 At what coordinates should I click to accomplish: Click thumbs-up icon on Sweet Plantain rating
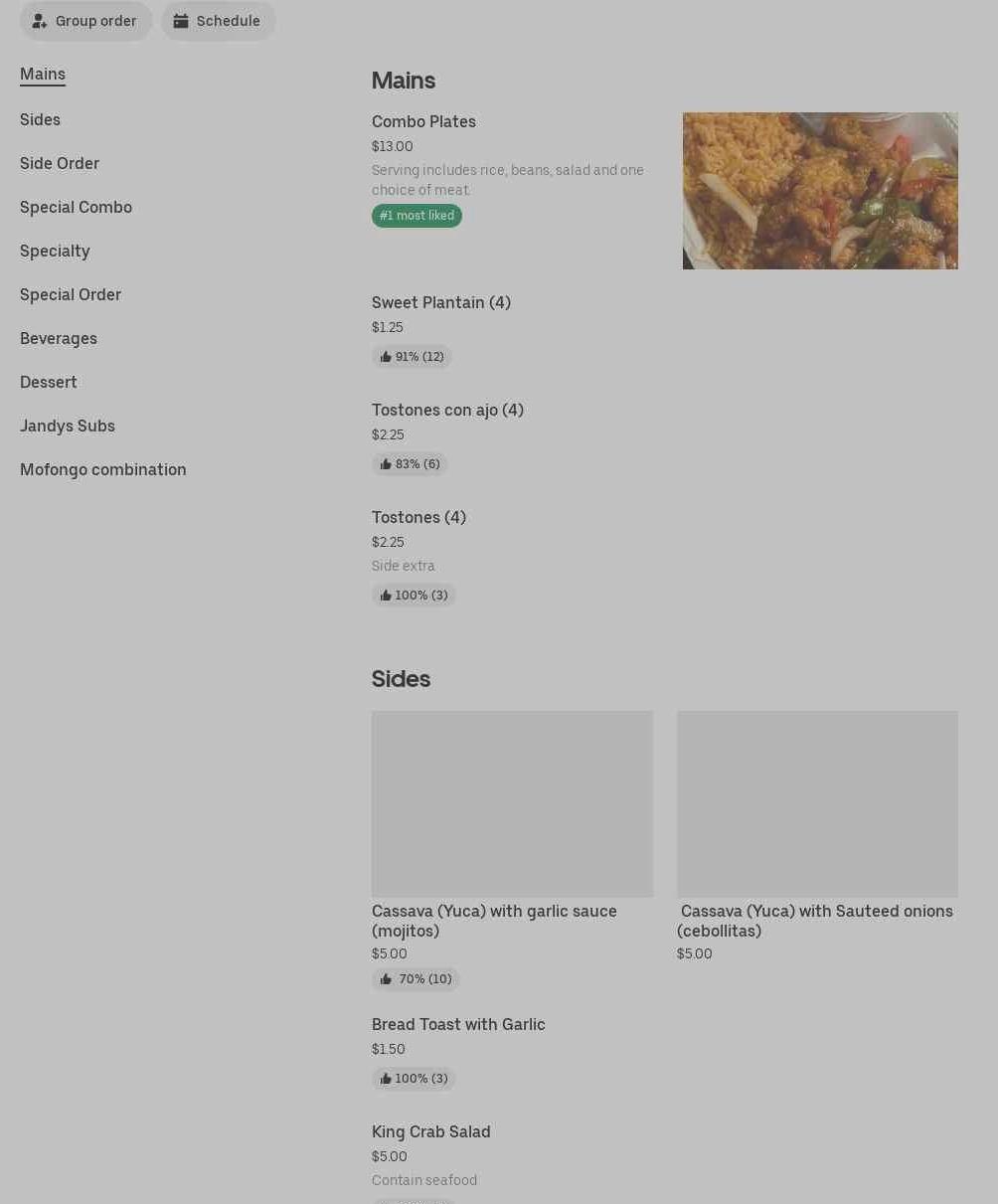[x=386, y=357]
